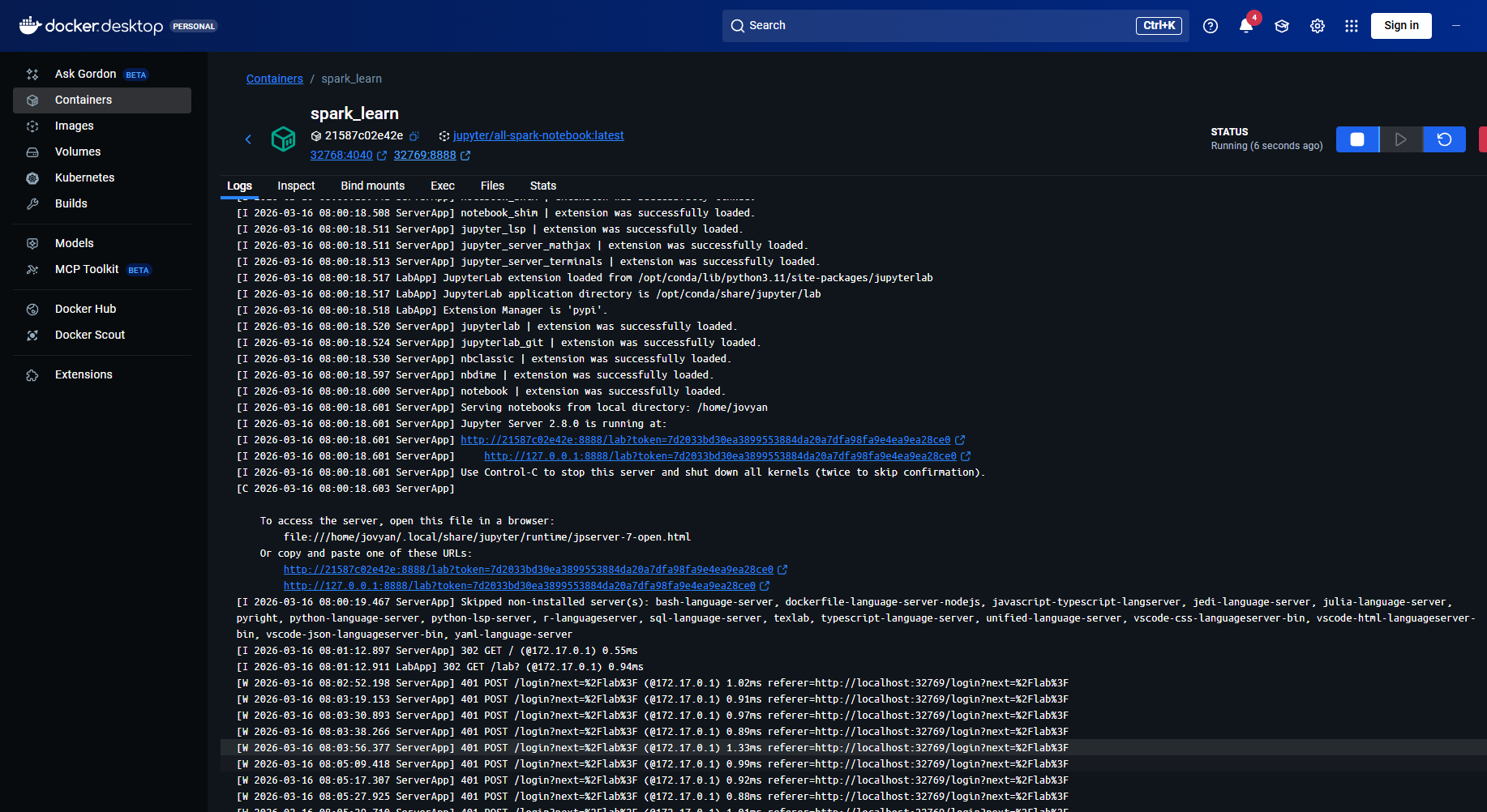
Task: Click the Extensions puzzle icon
Action: coord(32,375)
